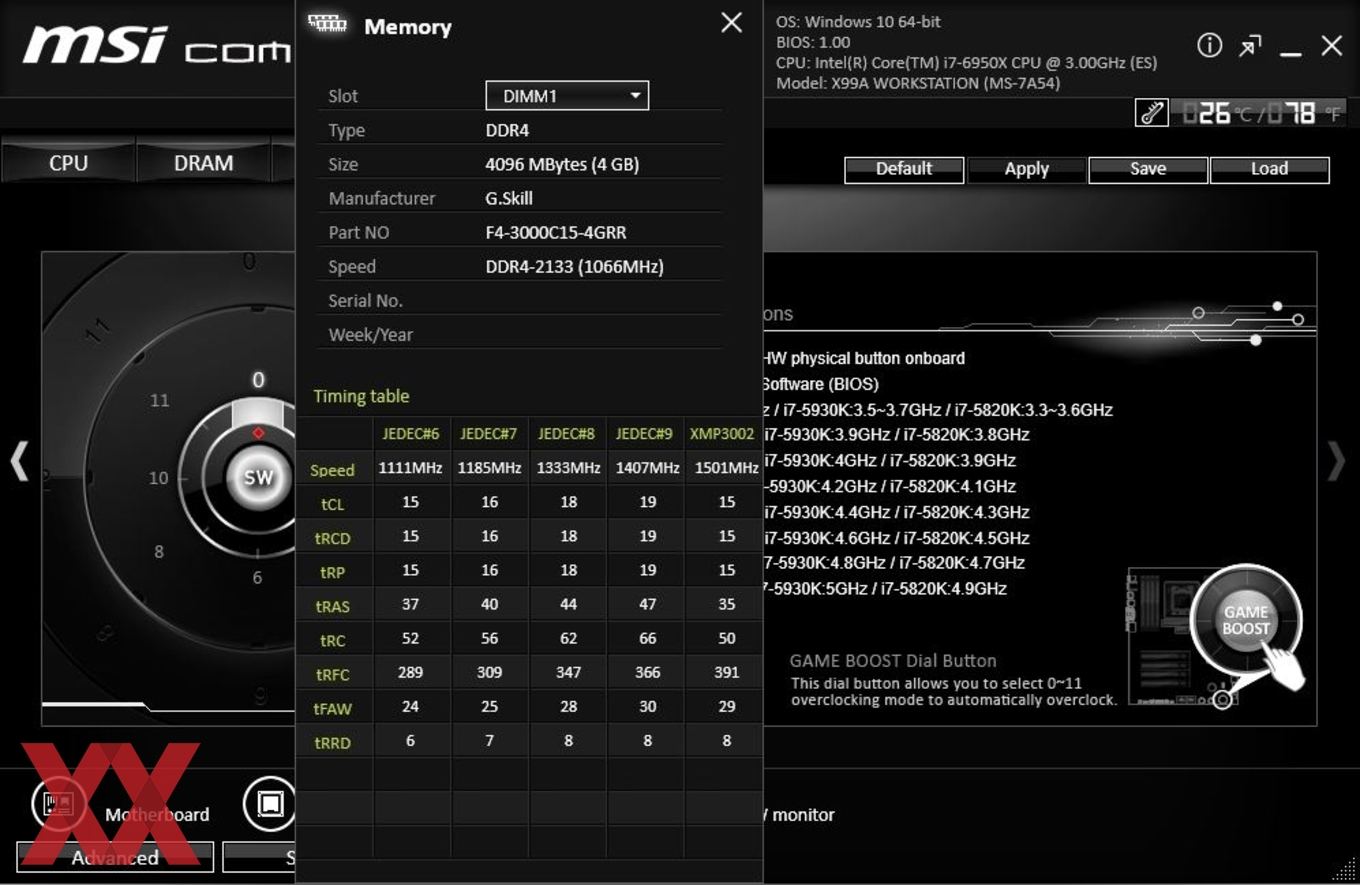Click the Apply button
The width and height of the screenshot is (1360, 885).
pos(1026,169)
